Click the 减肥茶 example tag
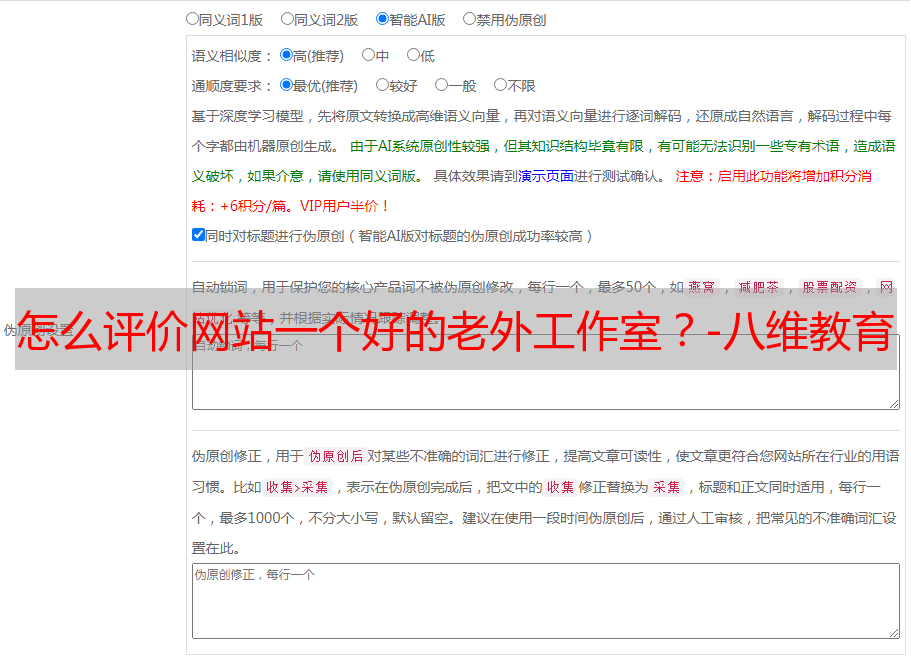 click(x=758, y=287)
